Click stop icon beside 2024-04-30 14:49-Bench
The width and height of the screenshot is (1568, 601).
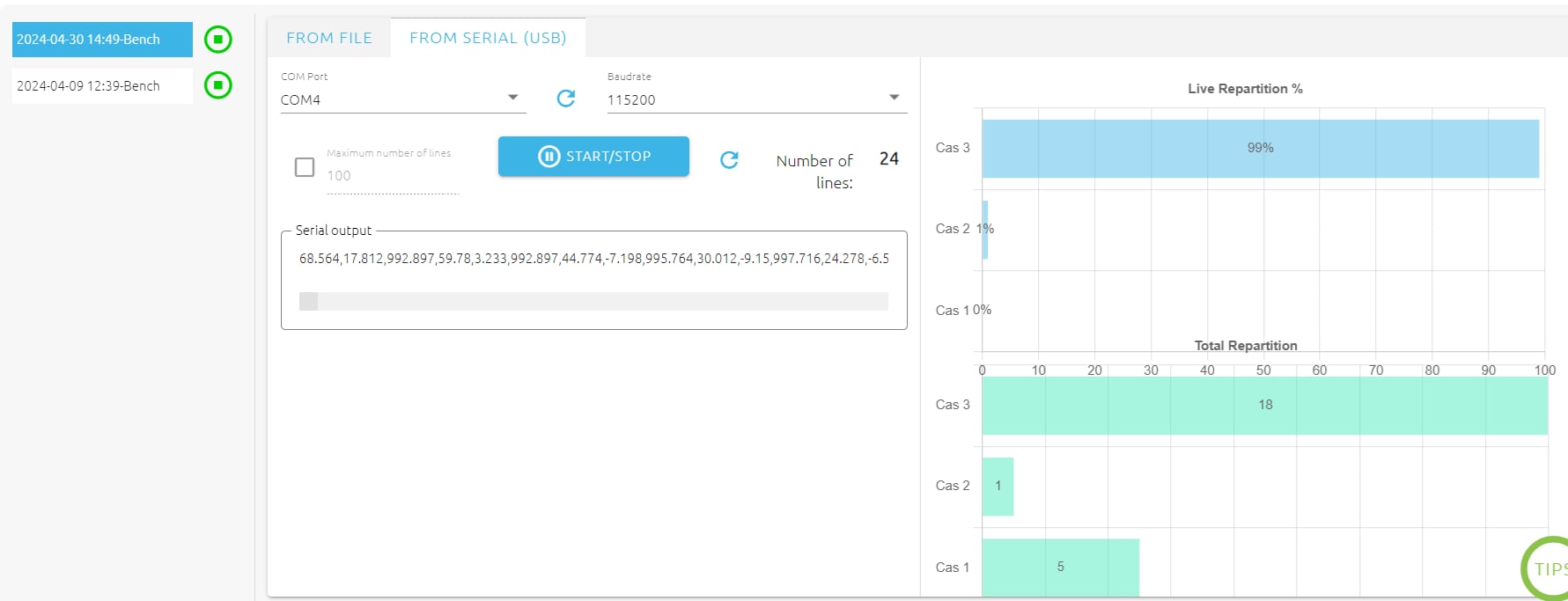(217, 40)
